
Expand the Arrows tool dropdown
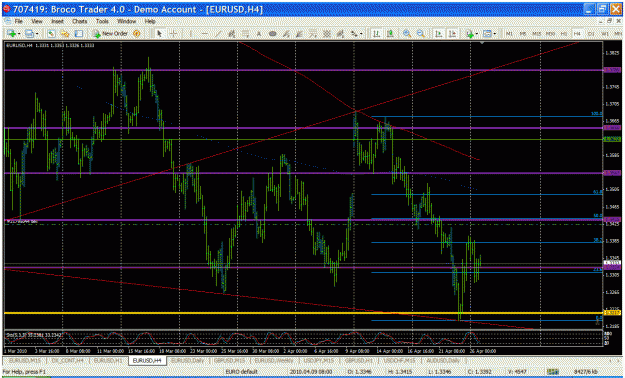[360, 34]
